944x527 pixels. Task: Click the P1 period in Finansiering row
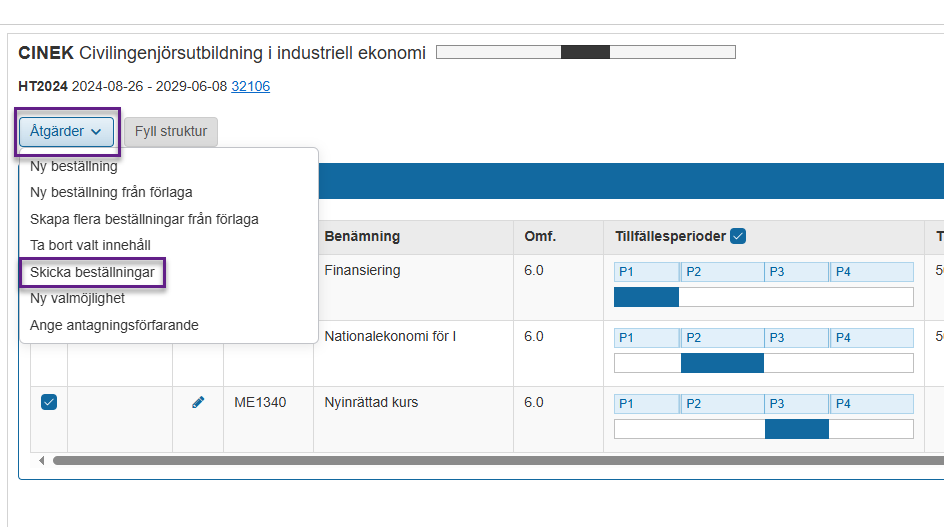[646, 272]
